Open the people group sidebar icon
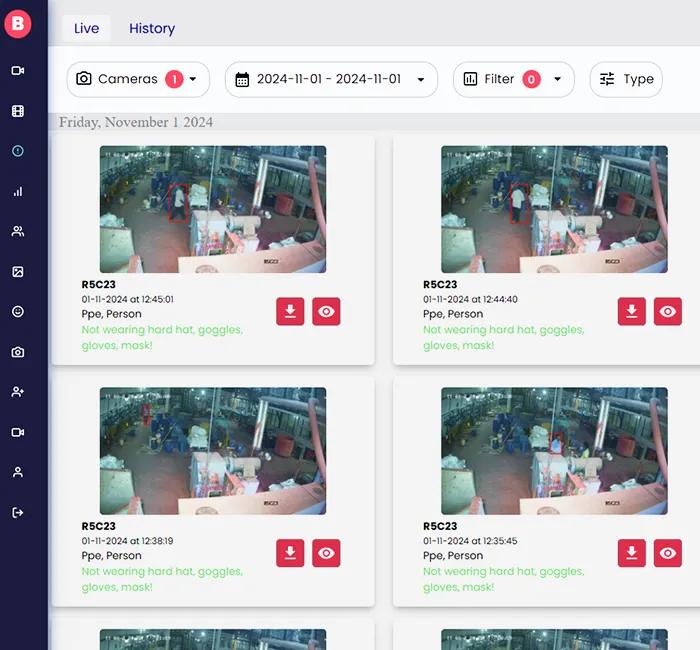This screenshot has height=650, width=700. point(18,231)
